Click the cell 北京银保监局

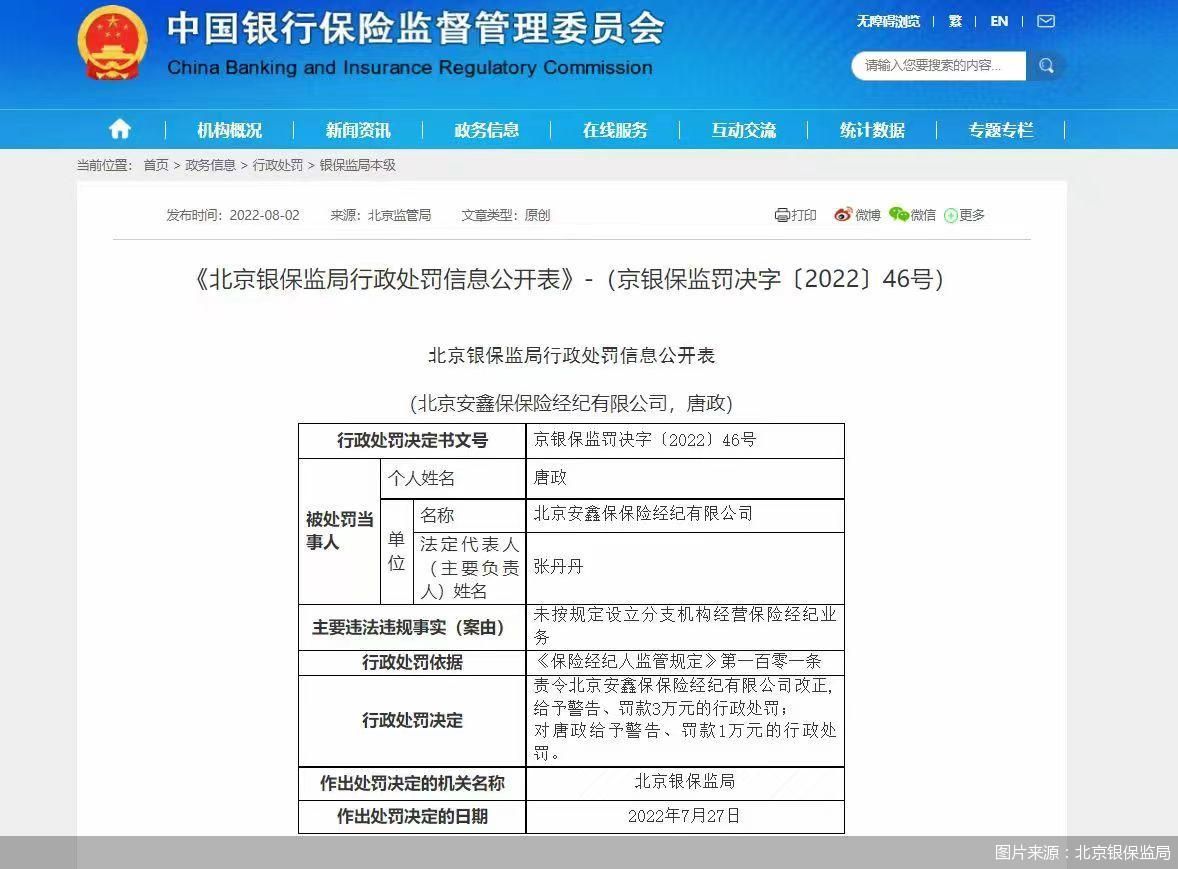coord(684,782)
